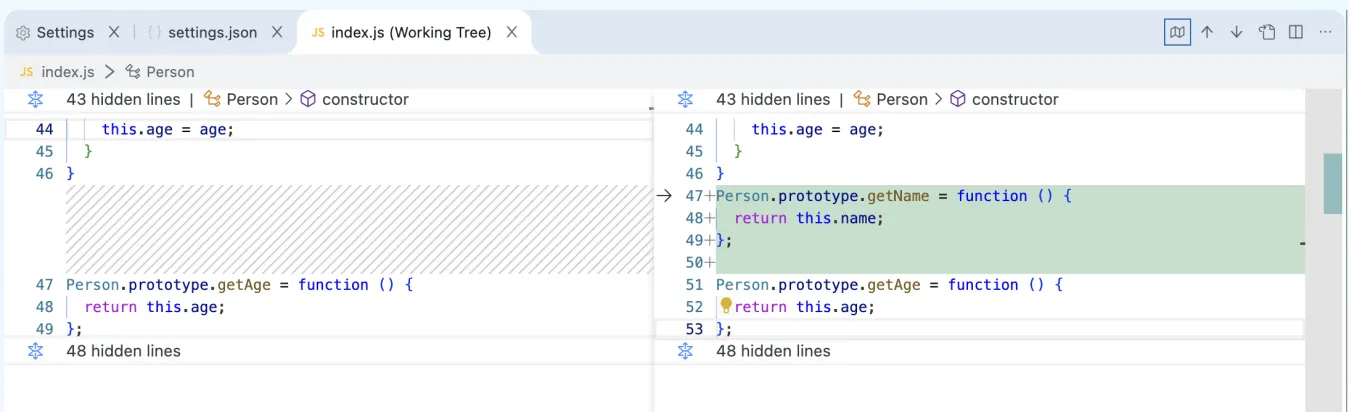Jump to constructor in right pane header
This screenshot has width=1349, height=412.
[1014, 99]
